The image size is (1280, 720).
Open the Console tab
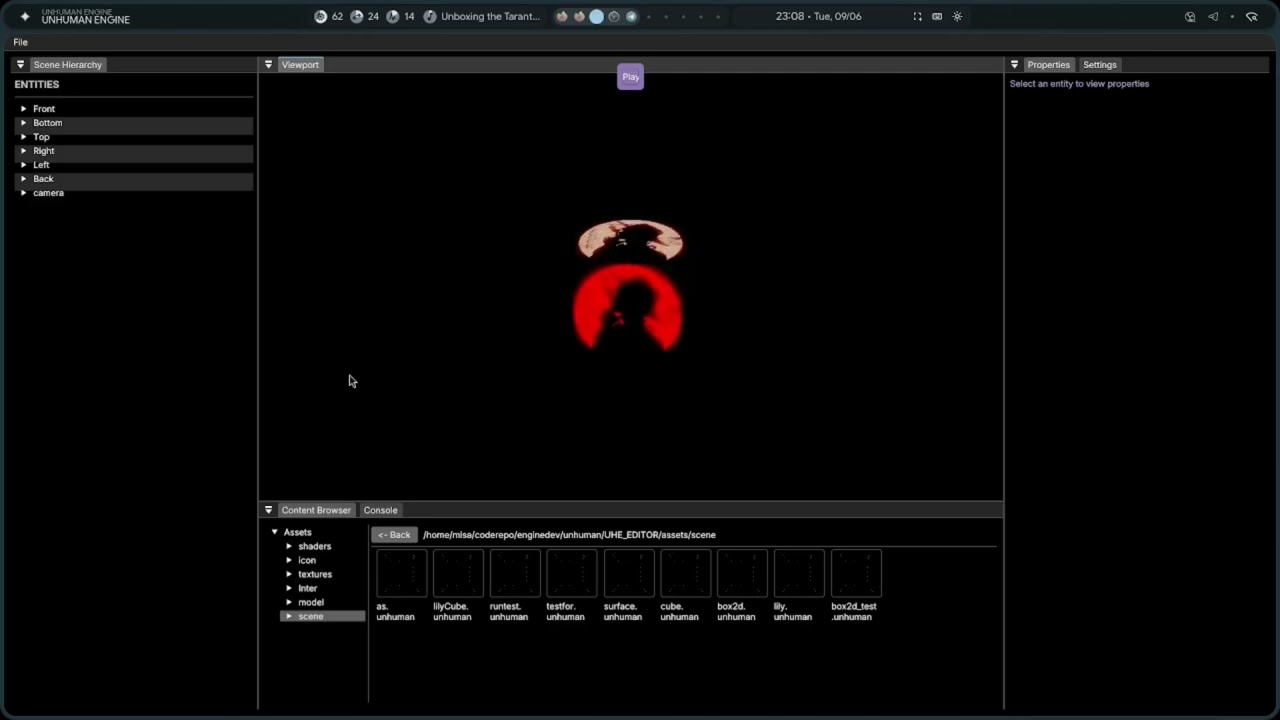click(380, 510)
